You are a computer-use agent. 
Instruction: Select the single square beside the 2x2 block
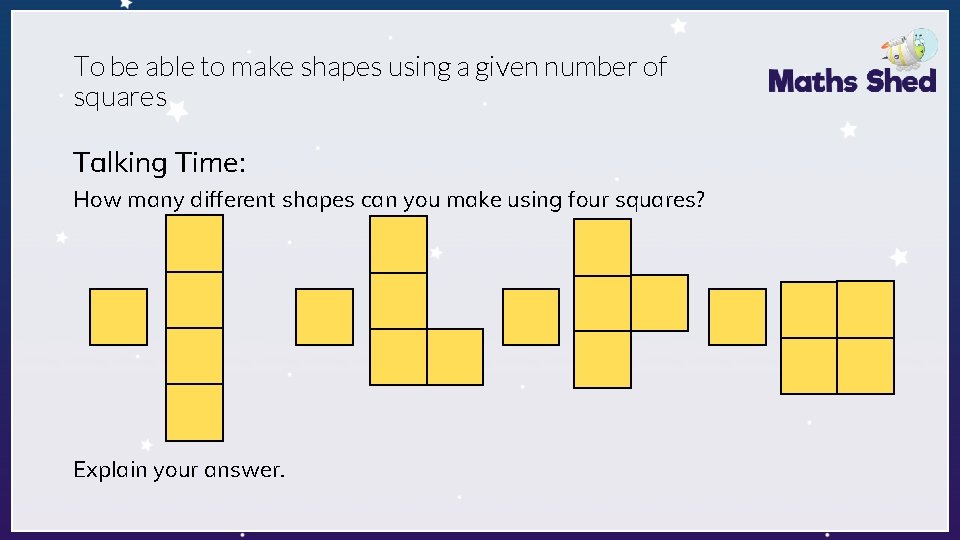tap(737, 317)
